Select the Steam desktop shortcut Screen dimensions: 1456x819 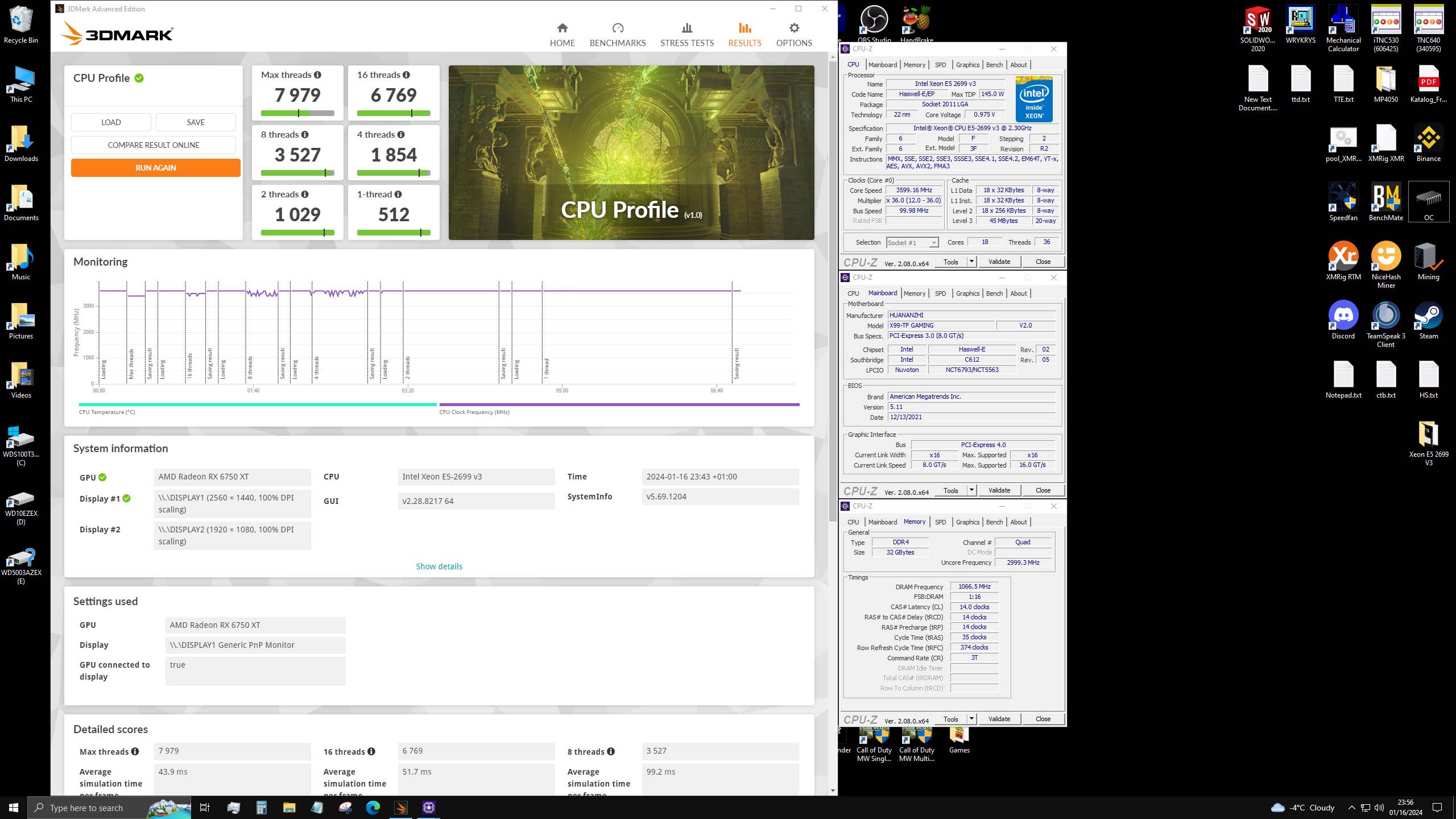click(1429, 320)
